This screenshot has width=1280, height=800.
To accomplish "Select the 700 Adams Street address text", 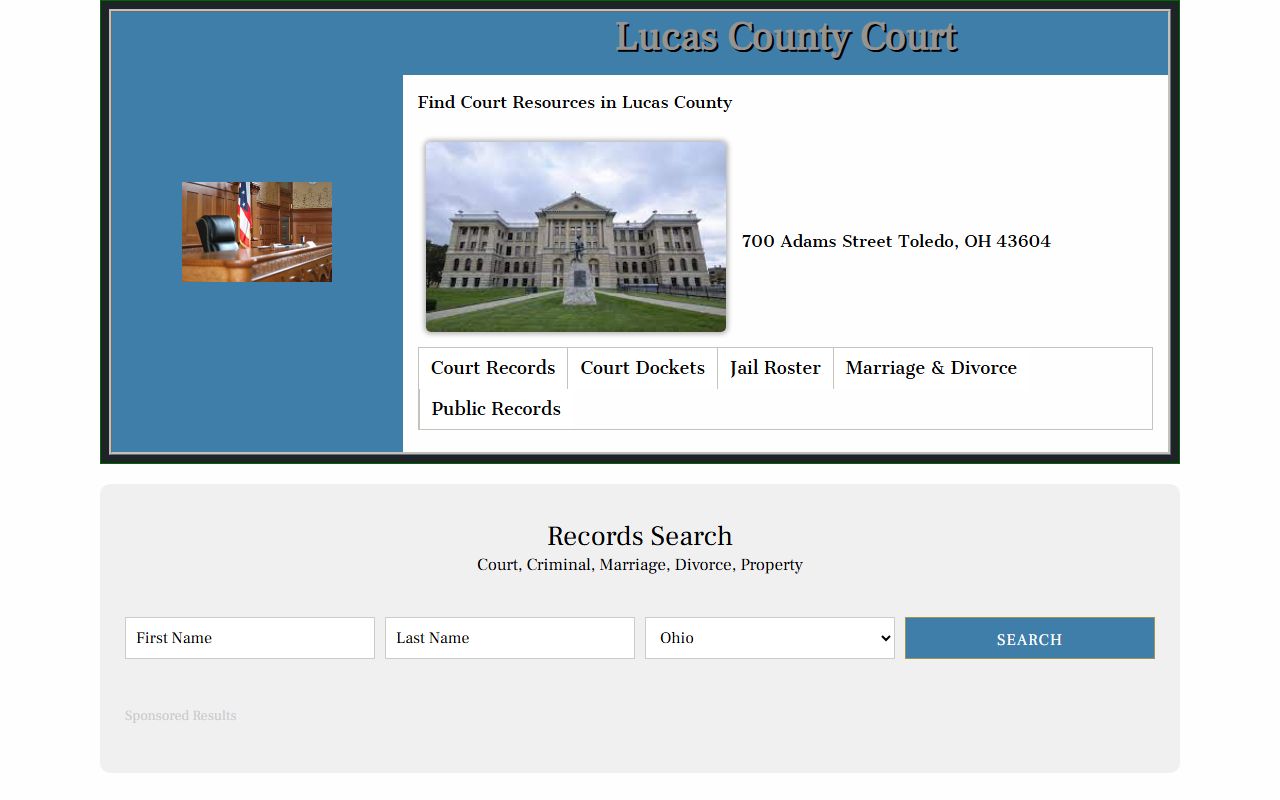I will pos(896,241).
